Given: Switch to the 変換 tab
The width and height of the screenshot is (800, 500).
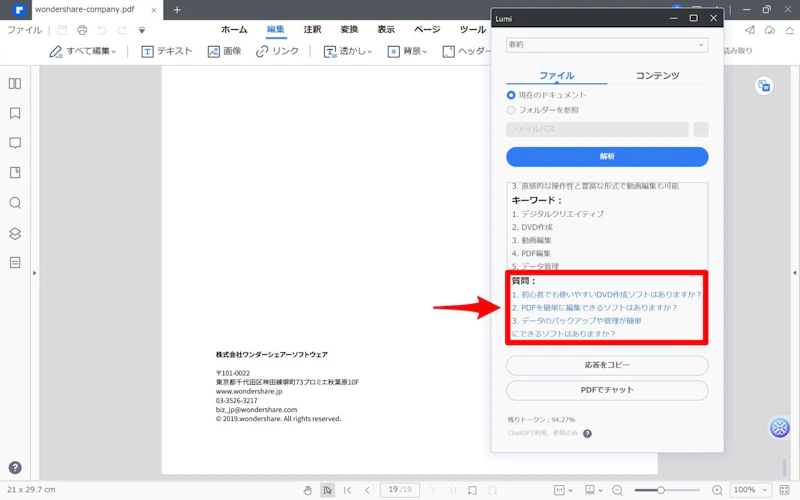Looking at the screenshot, I should [349, 30].
